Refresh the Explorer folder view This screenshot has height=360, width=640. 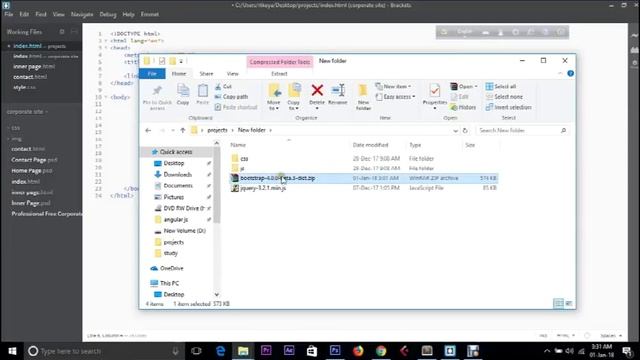(465, 131)
